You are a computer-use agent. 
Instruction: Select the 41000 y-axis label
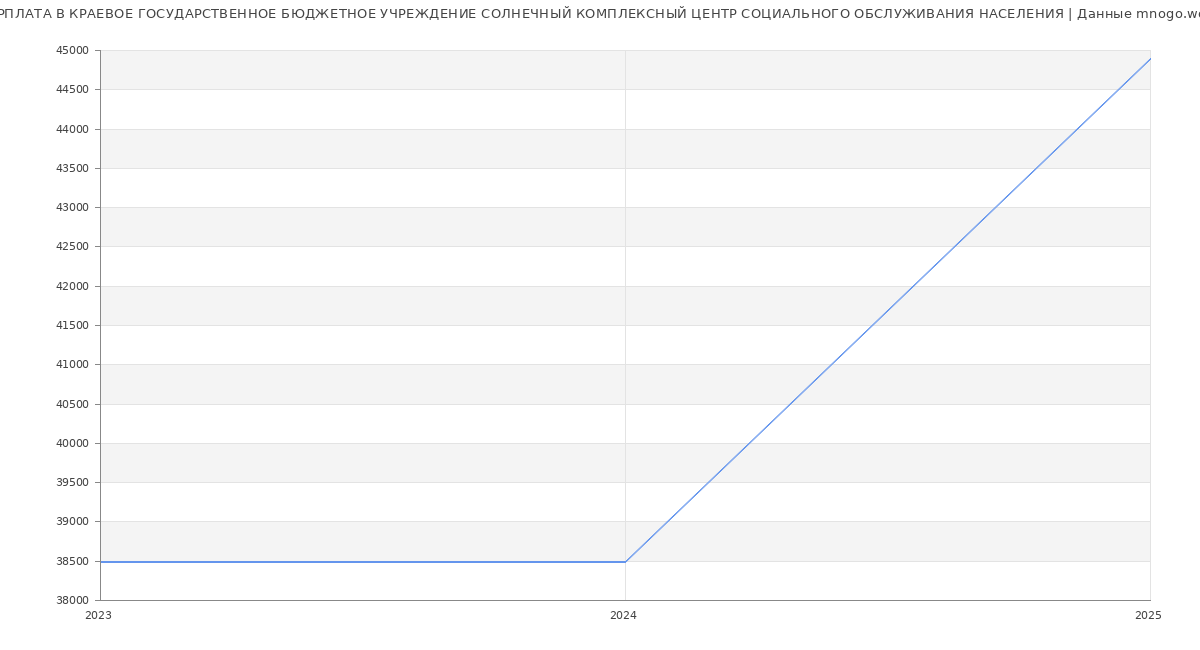click(x=73, y=365)
